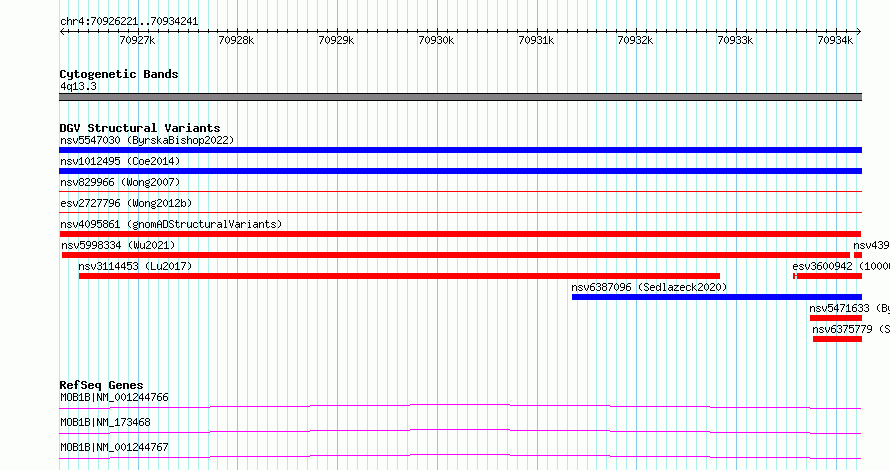Open the nsv829966 (Wong2007) variant label

120,182
